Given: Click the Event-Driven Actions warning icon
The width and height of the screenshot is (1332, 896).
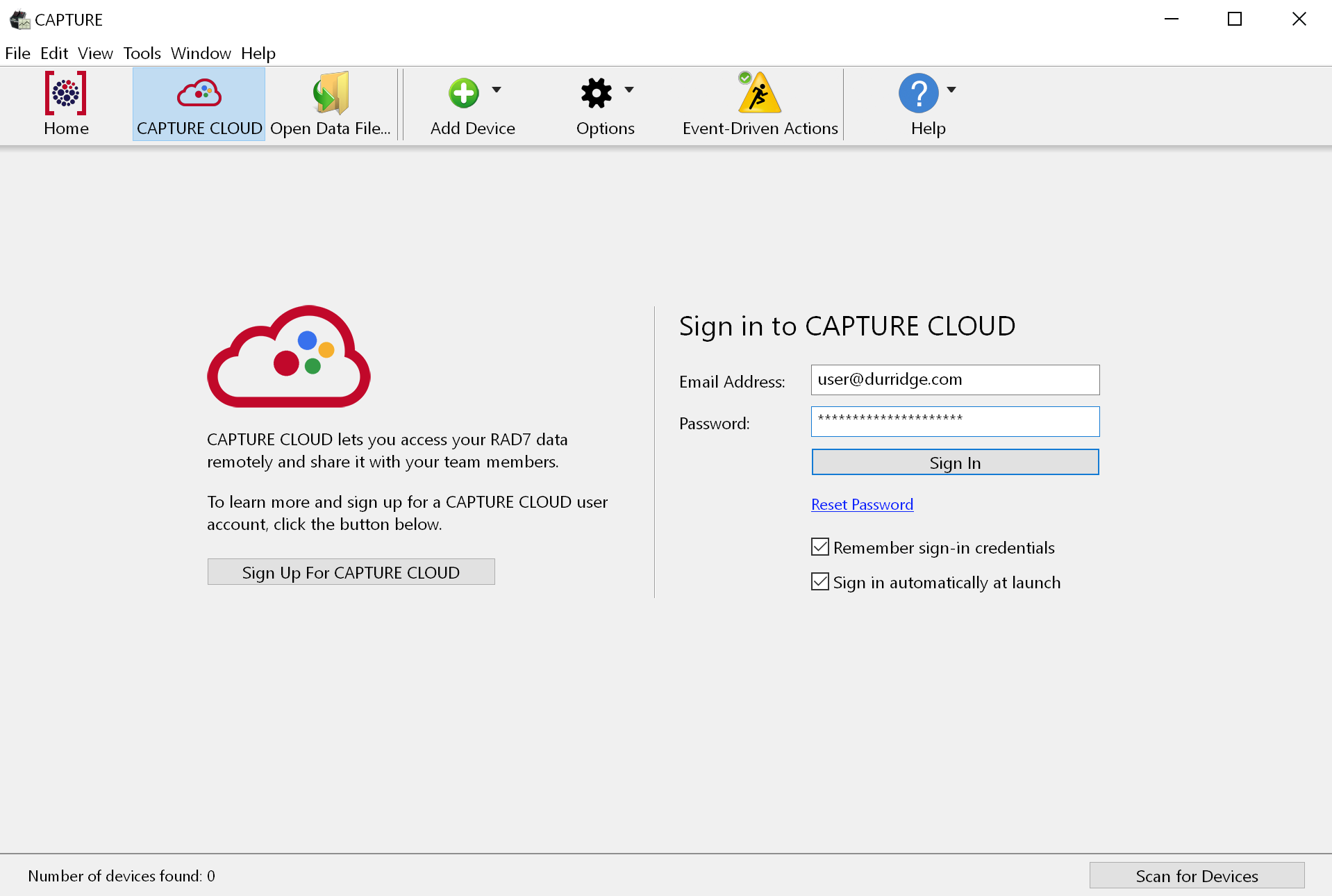Looking at the screenshot, I should click(759, 93).
